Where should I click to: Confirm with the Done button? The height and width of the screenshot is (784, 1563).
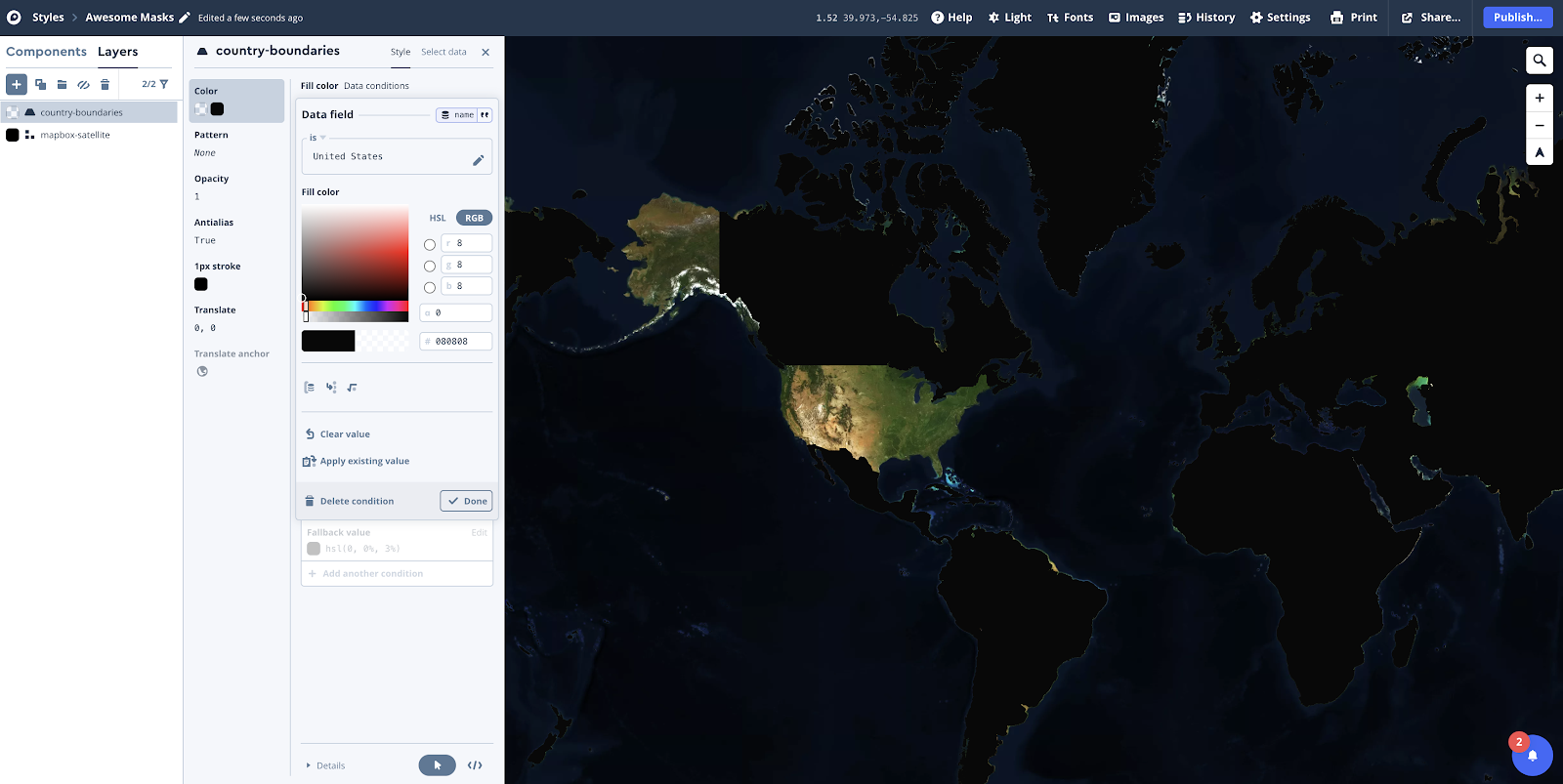pyautogui.click(x=466, y=501)
